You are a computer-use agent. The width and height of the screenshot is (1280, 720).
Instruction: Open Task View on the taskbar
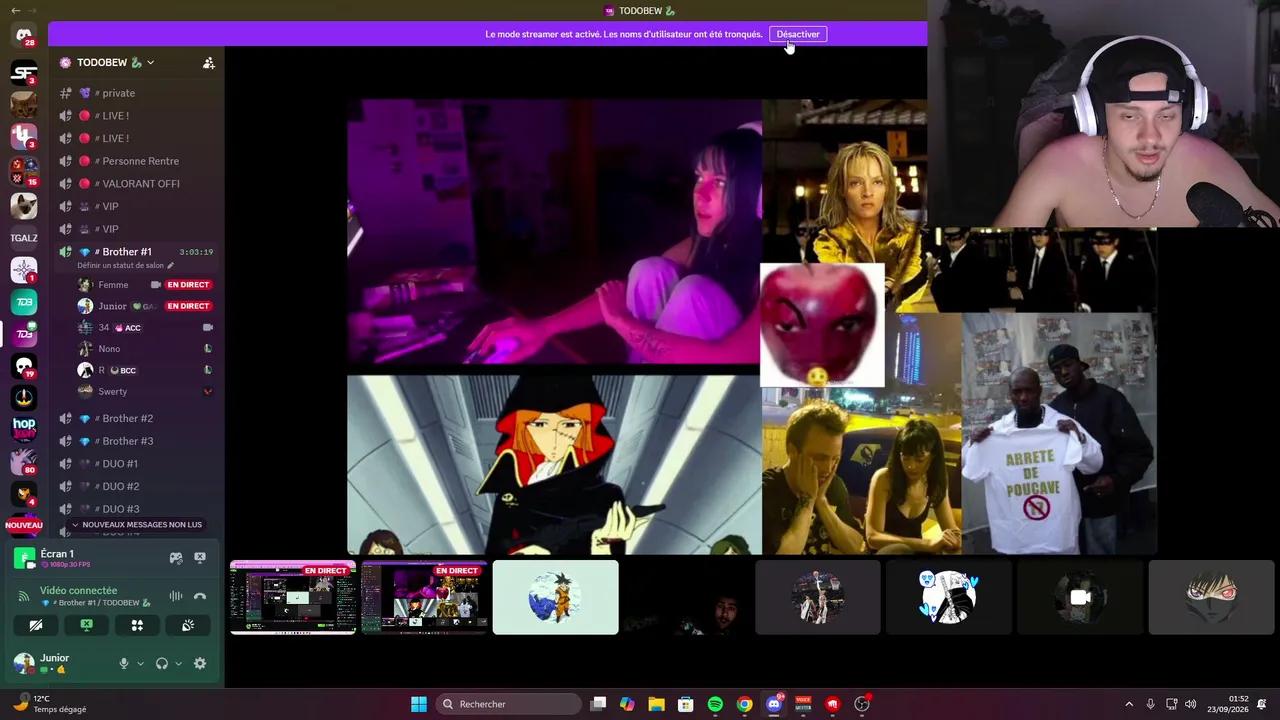point(598,704)
